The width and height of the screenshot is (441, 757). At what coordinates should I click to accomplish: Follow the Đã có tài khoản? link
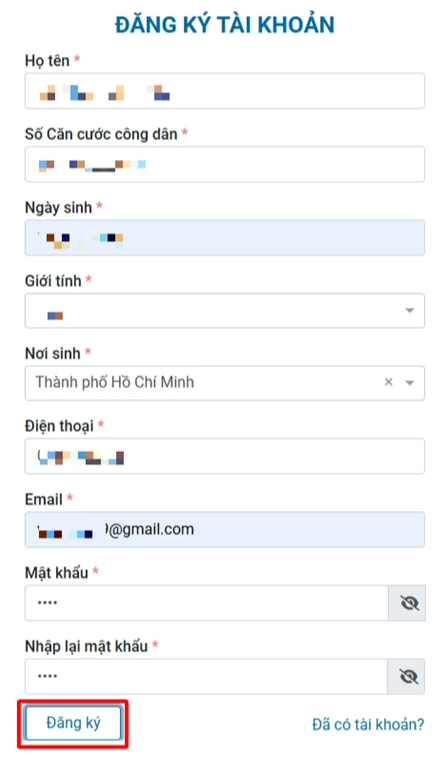click(x=368, y=724)
